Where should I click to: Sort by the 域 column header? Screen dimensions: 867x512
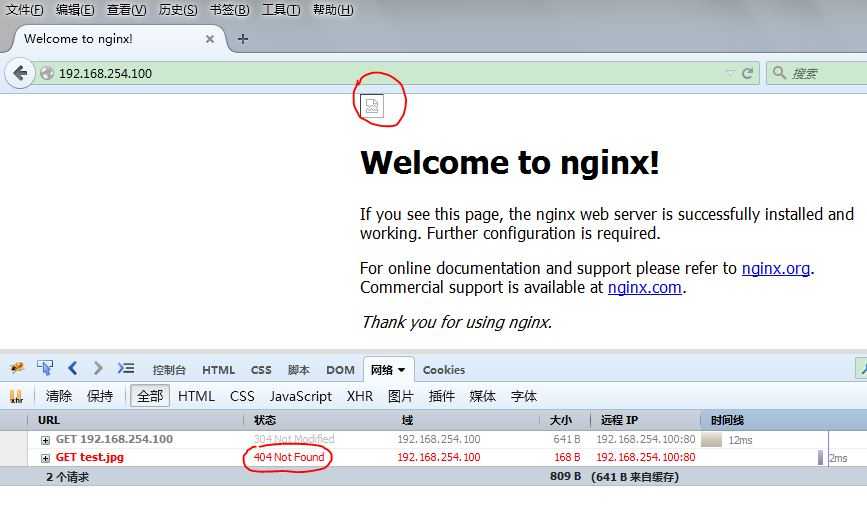tap(468, 420)
